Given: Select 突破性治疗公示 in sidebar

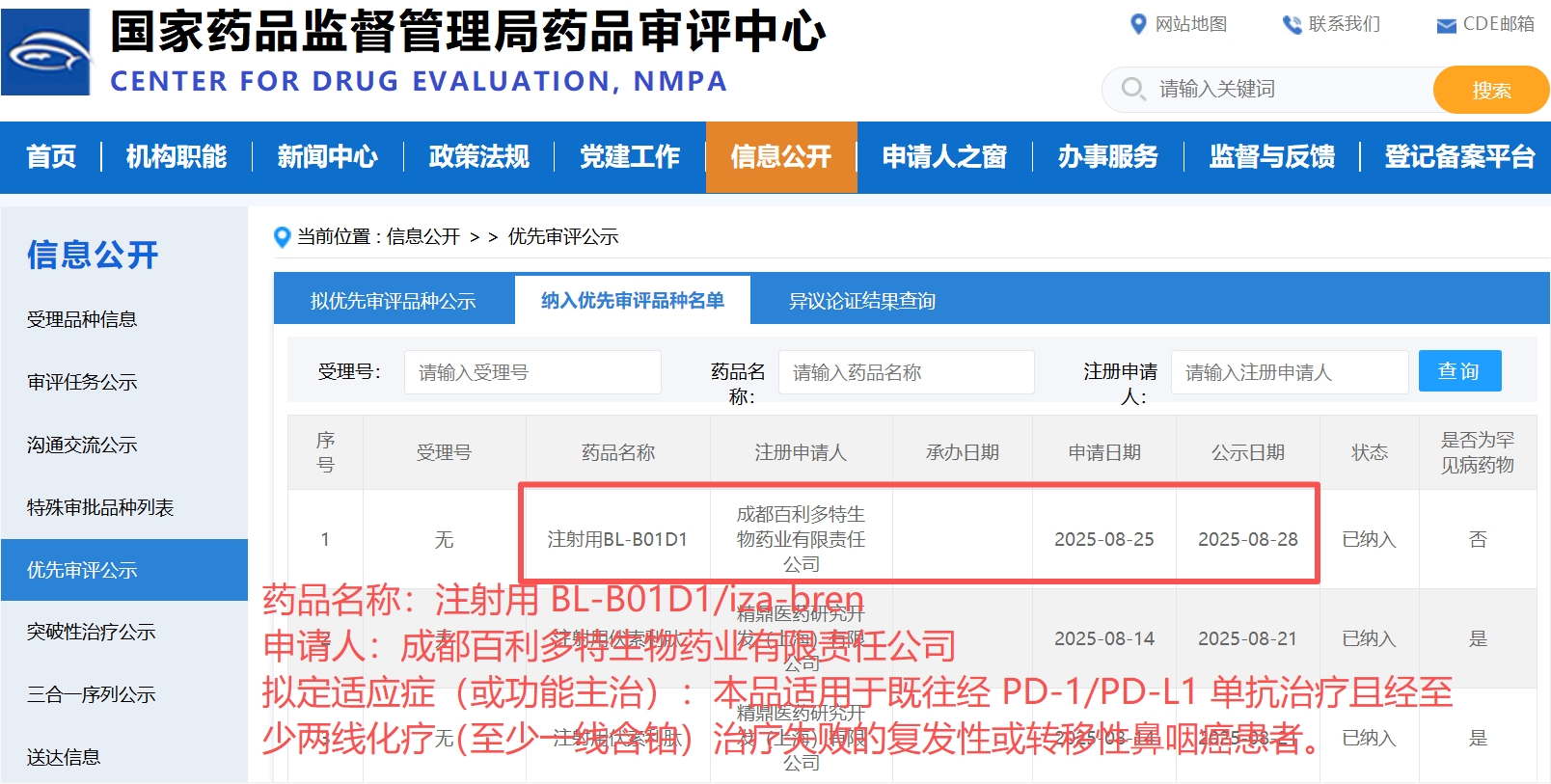Looking at the screenshot, I should pos(92,632).
